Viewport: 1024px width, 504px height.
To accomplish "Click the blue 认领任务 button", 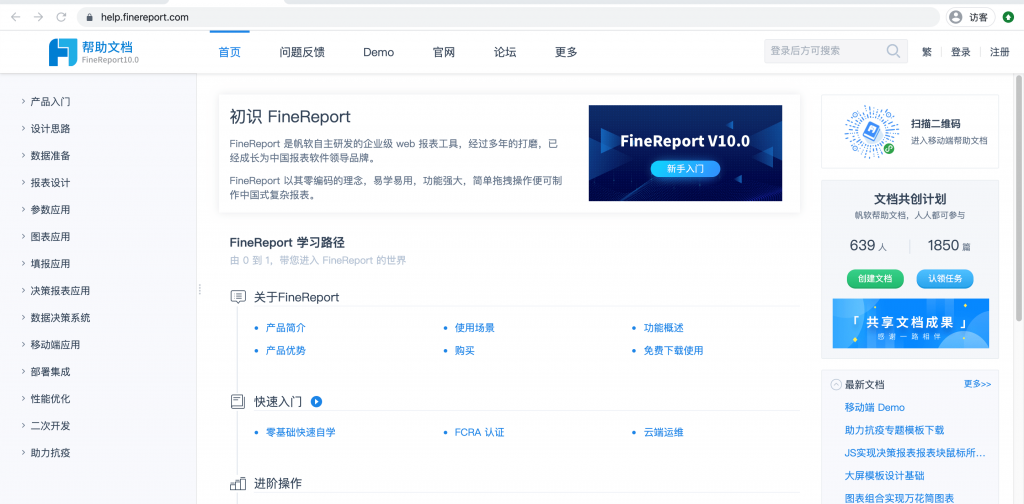I will [x=945, y=279].
